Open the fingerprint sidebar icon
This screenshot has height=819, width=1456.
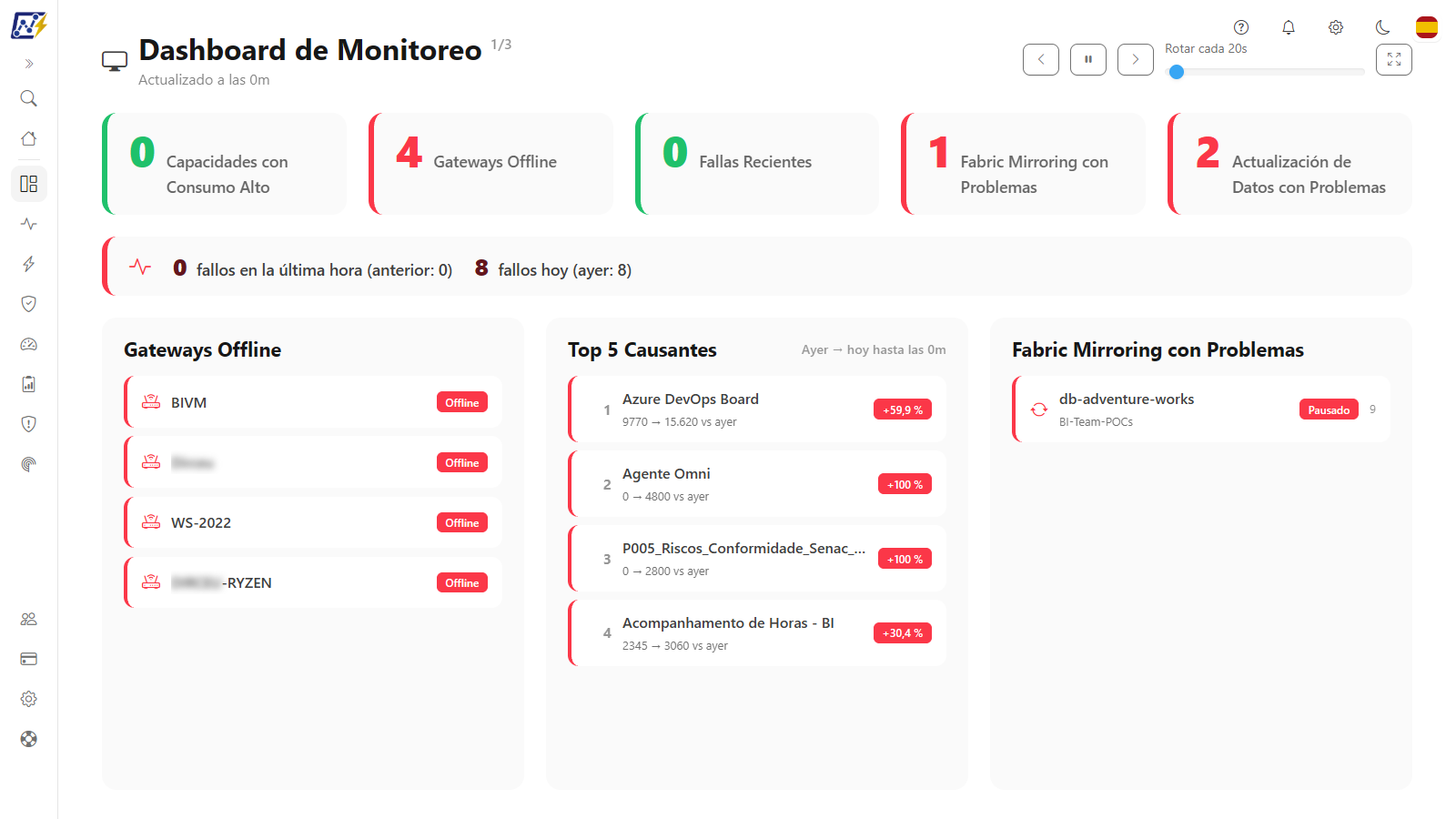pos(29,464)
